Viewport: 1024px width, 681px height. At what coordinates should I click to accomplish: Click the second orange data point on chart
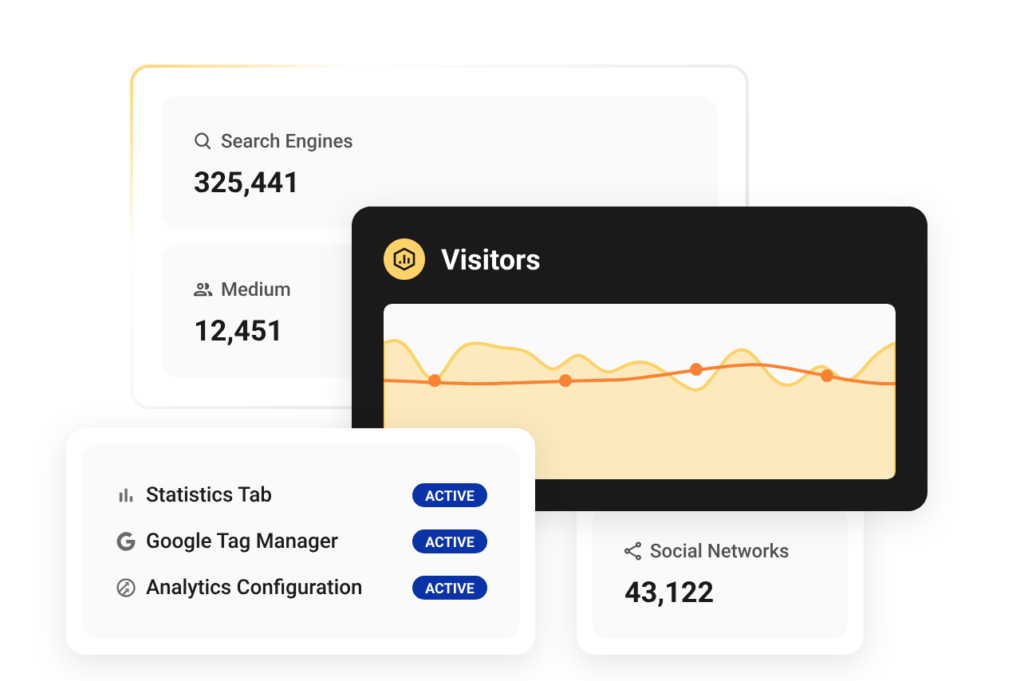565,380
